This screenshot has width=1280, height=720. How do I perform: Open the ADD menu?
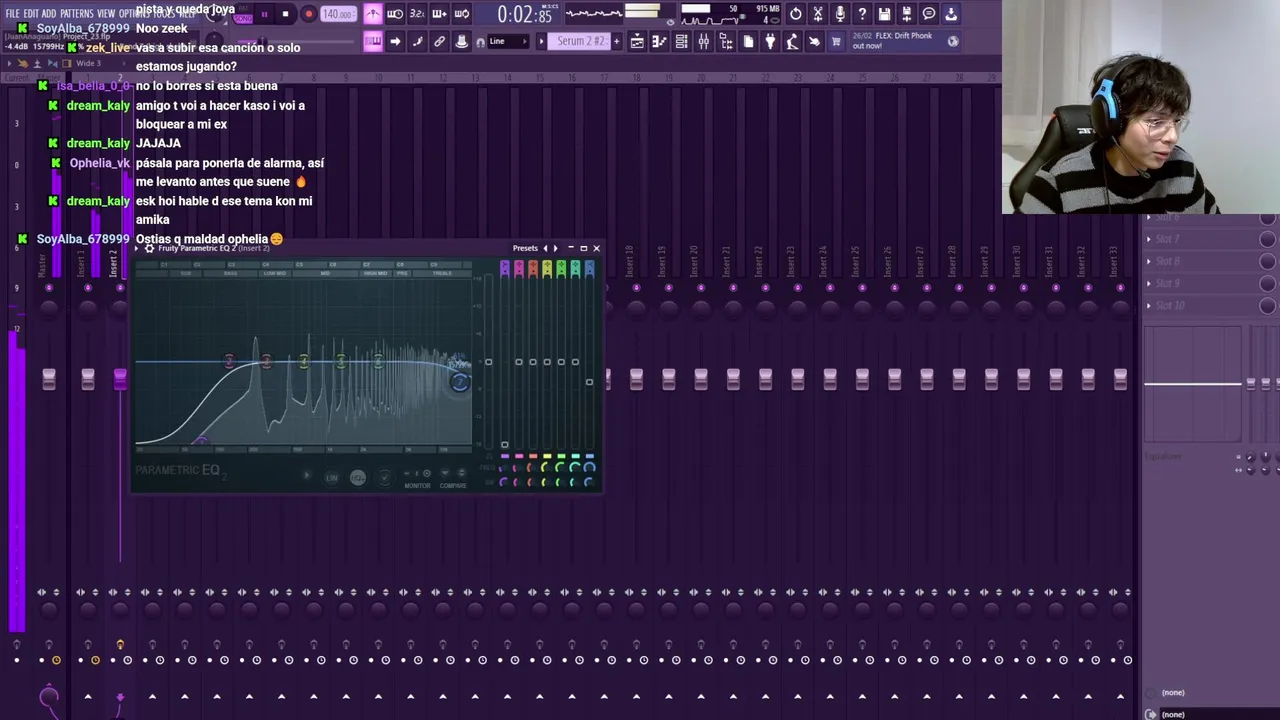49,14
